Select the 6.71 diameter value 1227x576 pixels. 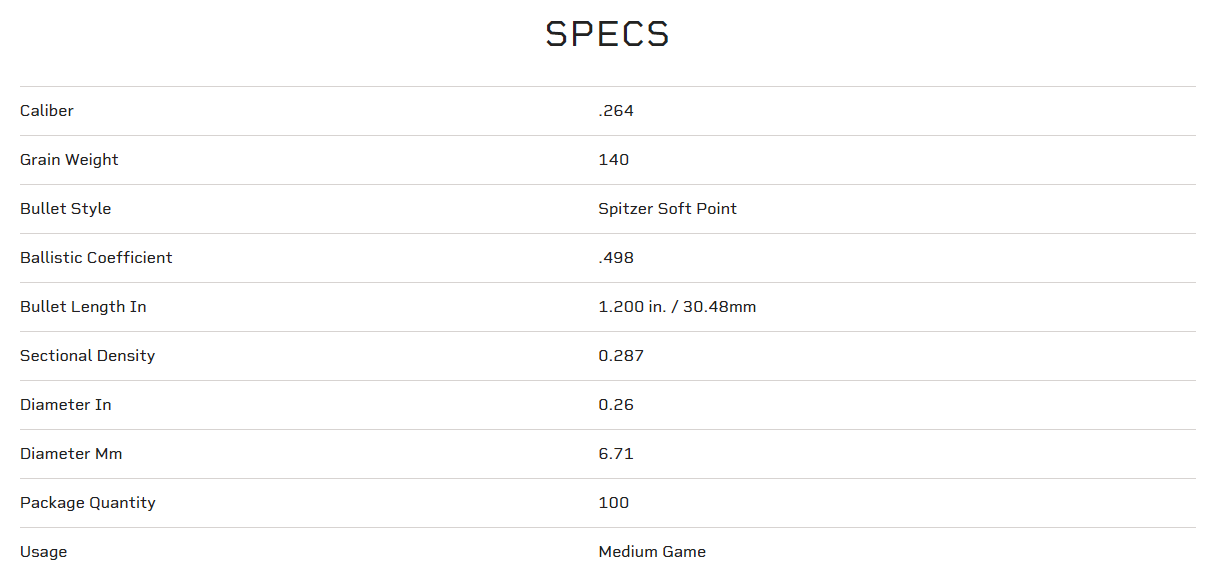click(616, 454)
